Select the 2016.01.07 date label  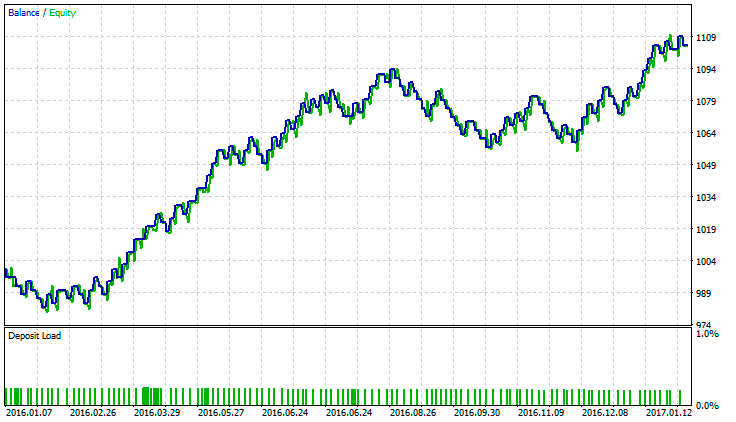coord(29,413)
